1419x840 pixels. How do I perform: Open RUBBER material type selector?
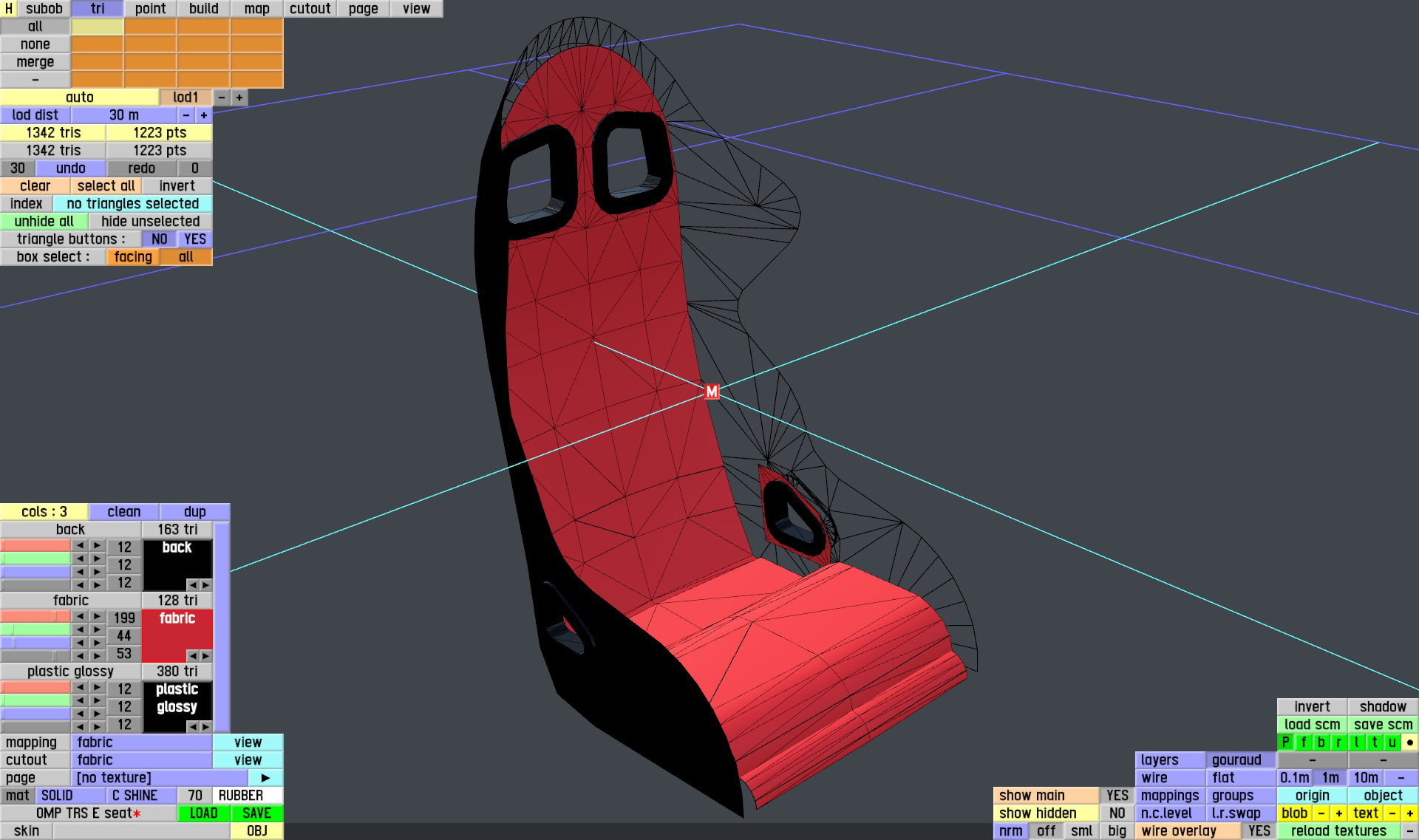(x=248, y=796)
